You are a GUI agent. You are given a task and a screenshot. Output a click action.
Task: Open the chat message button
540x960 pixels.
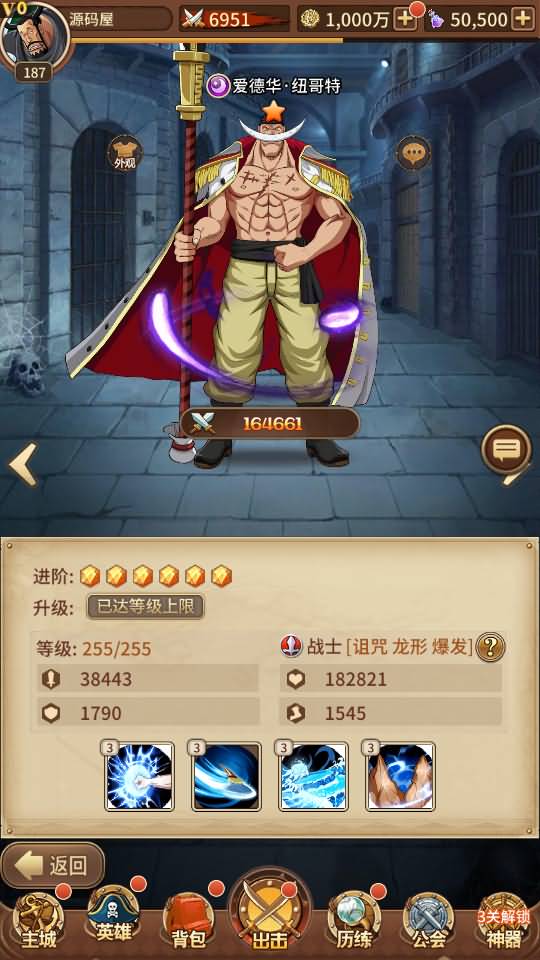click(506, 450)
